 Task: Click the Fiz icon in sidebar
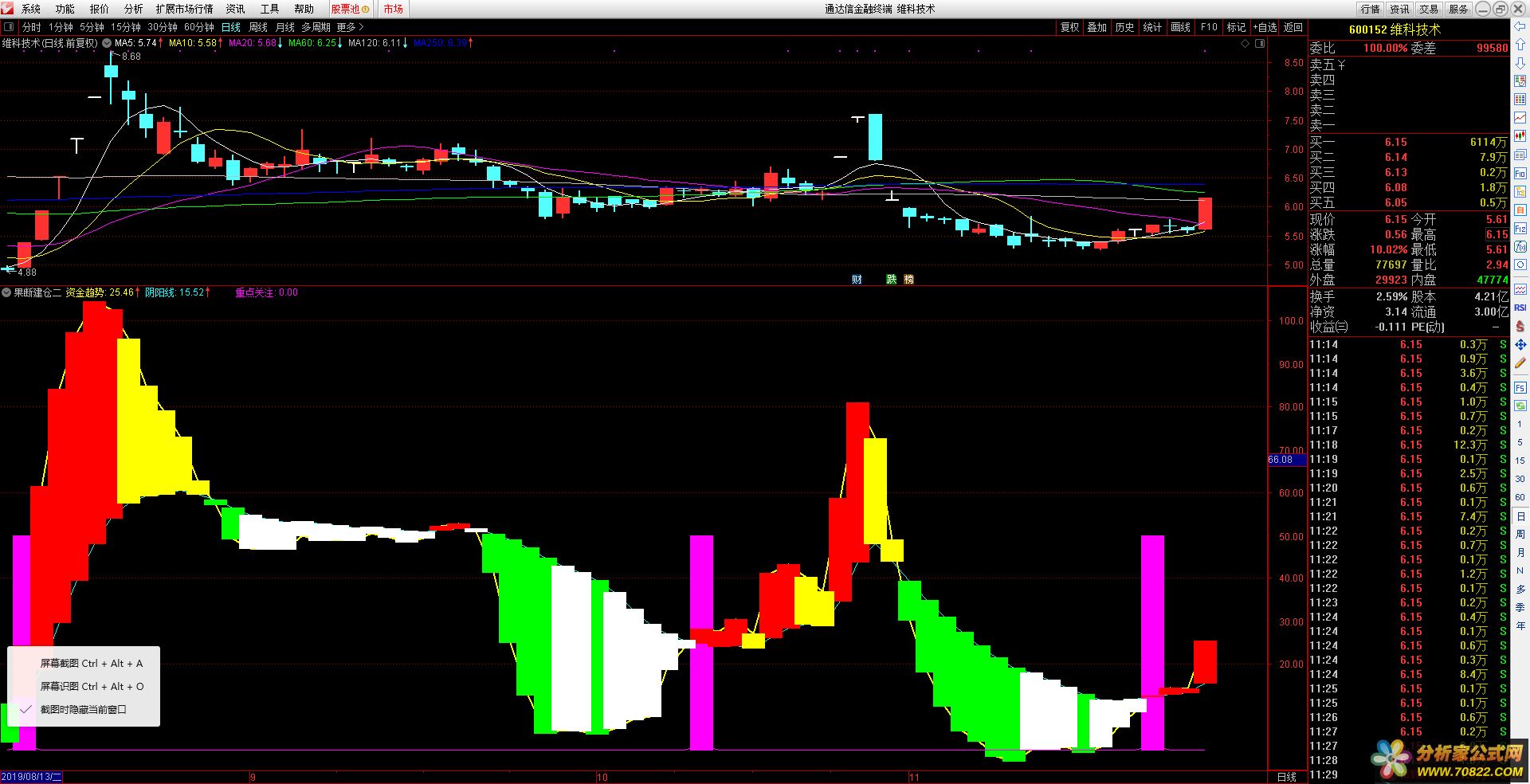click(x=1520, y=228)
